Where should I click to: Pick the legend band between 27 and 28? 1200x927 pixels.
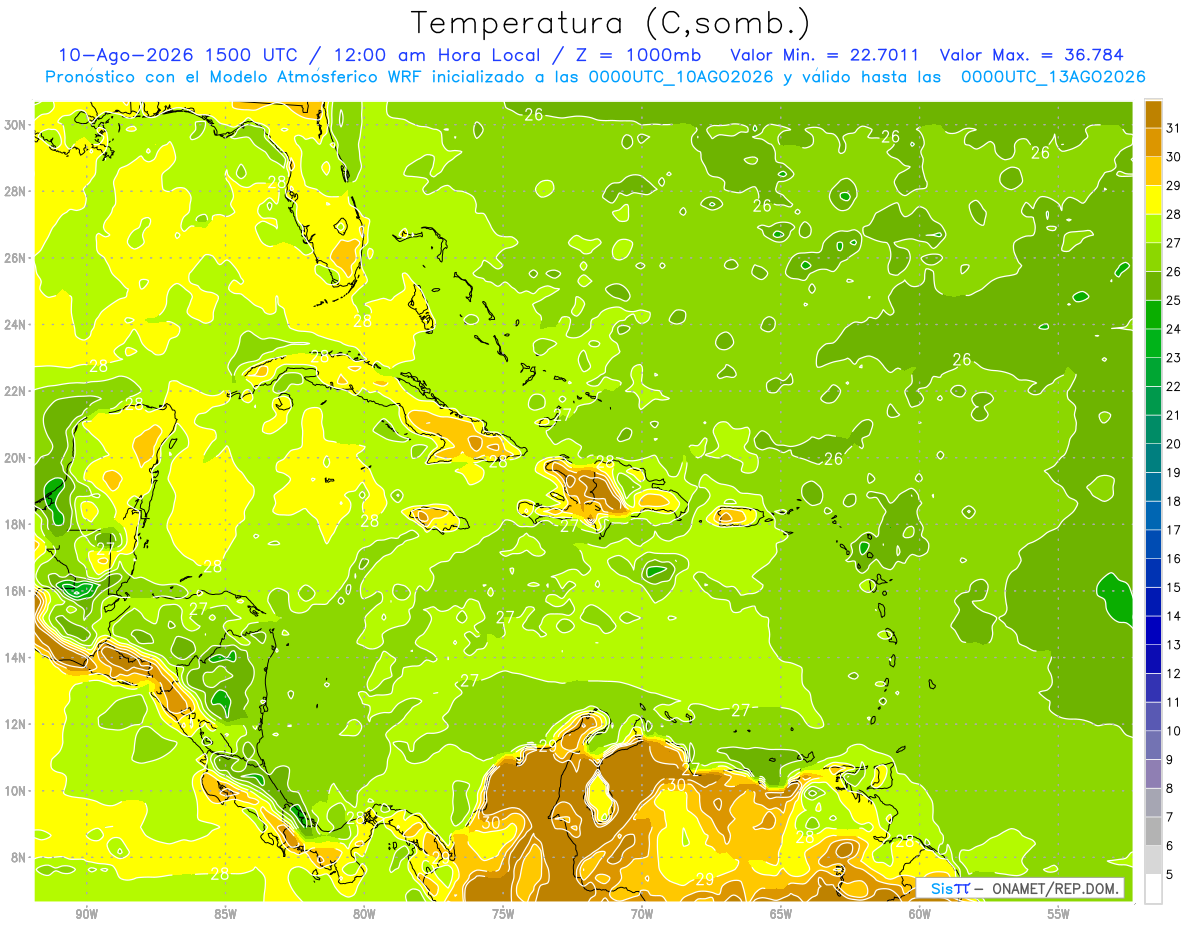pyautogui.click(x=1153, y=229)
